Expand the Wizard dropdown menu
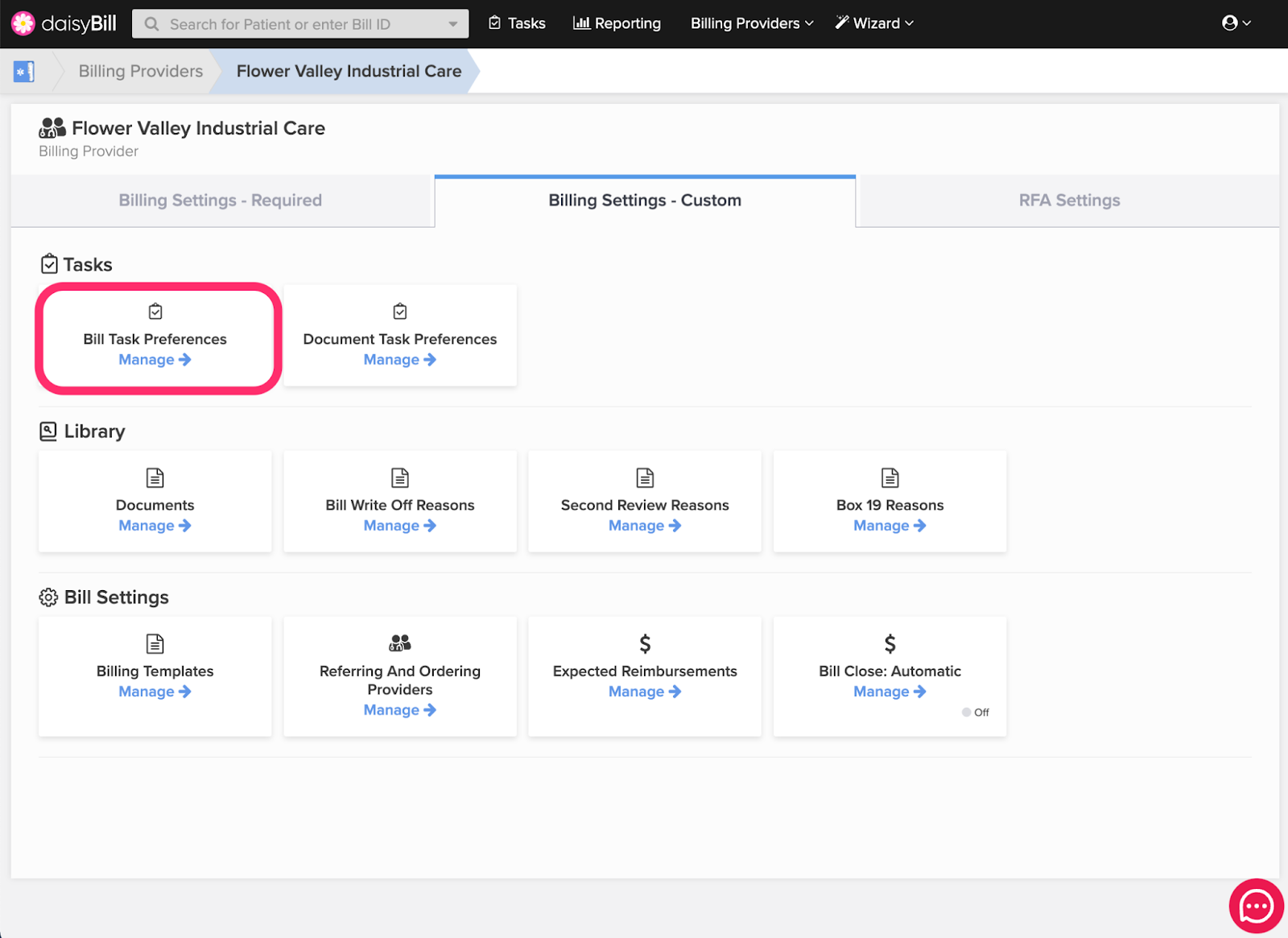The image size is (1288, 938). [874, 23]
